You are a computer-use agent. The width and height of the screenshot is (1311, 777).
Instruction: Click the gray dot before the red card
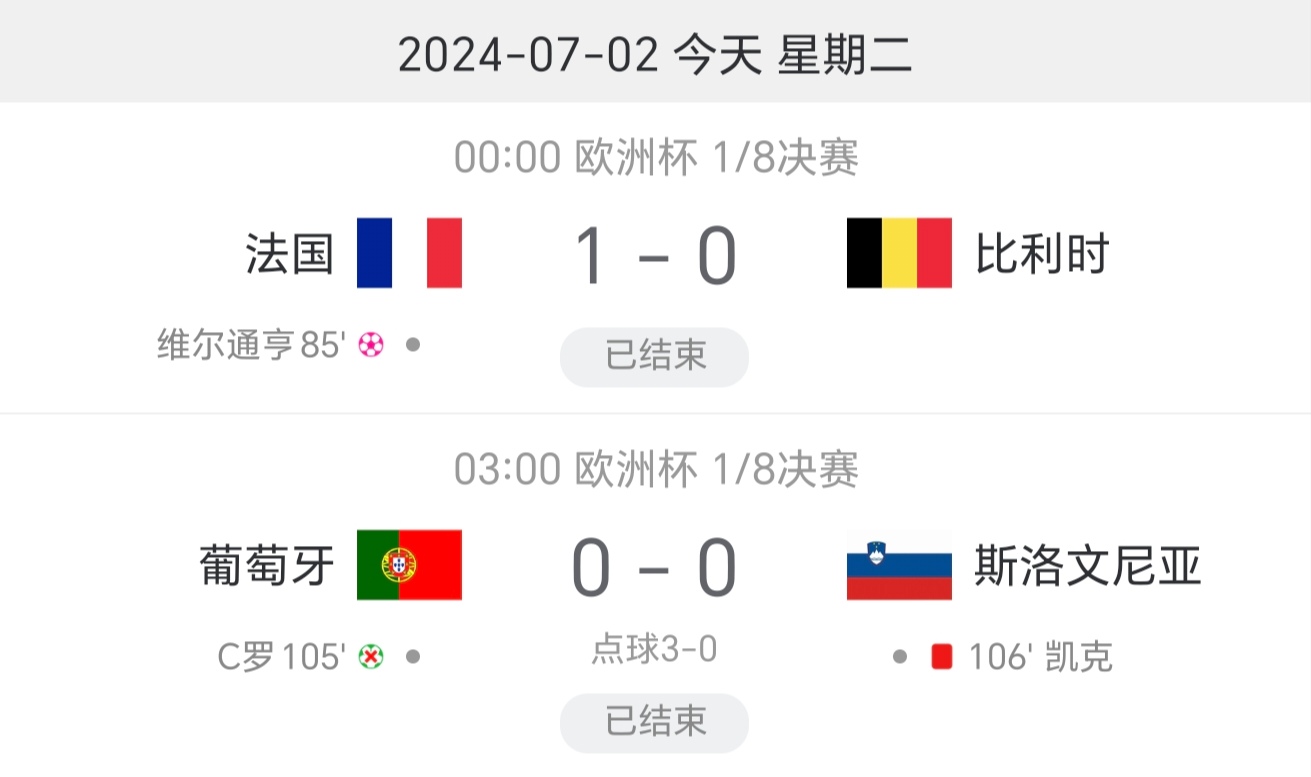900,657
